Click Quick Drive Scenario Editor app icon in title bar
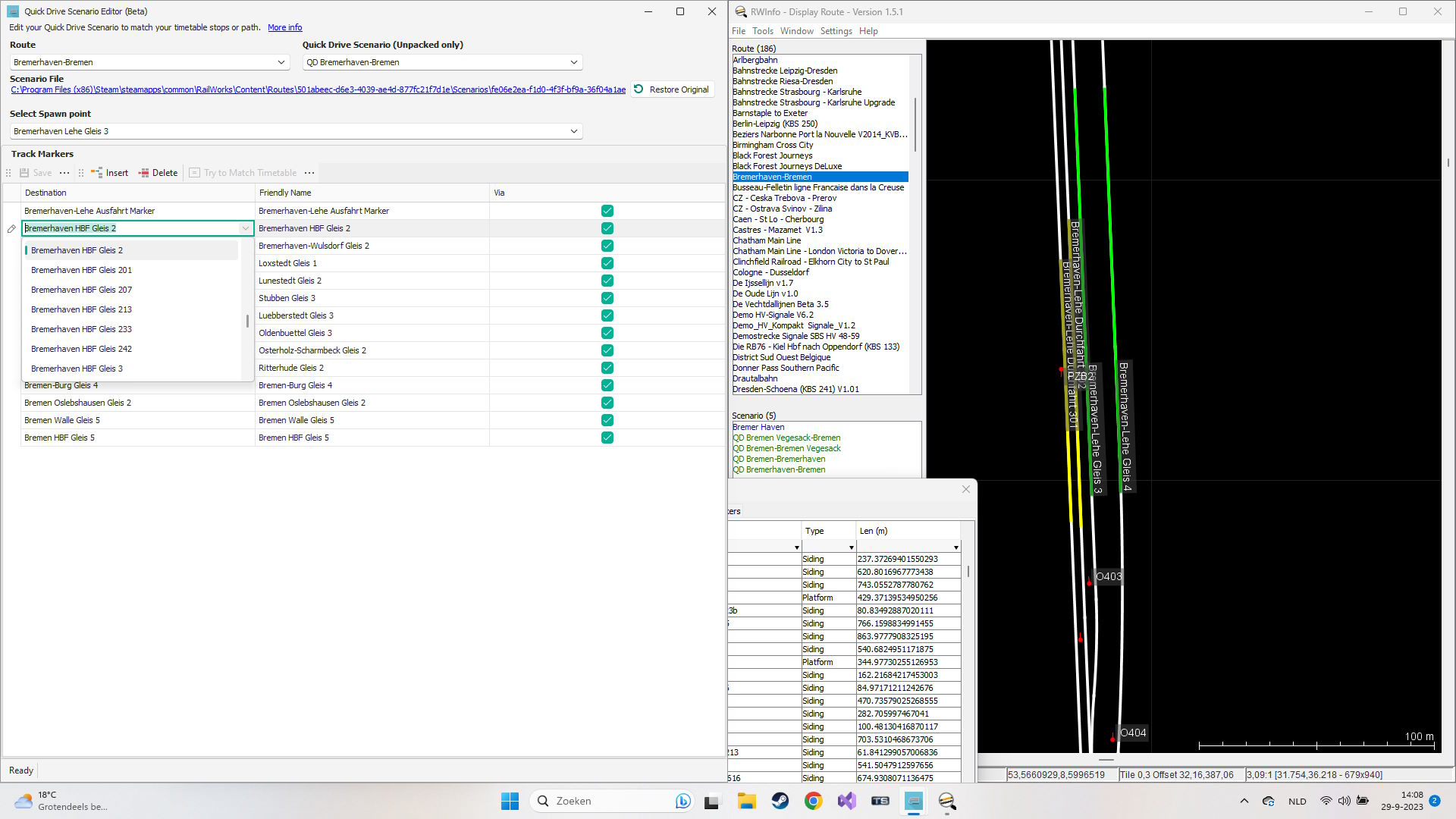This screenshot has width=1456, height=819. [13, 11]
